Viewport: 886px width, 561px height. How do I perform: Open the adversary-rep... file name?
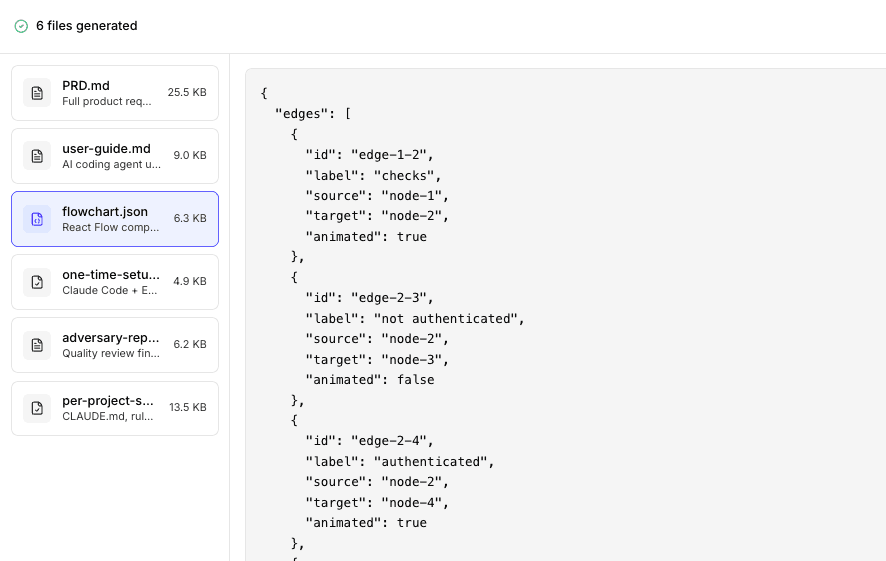click(111, 338)
